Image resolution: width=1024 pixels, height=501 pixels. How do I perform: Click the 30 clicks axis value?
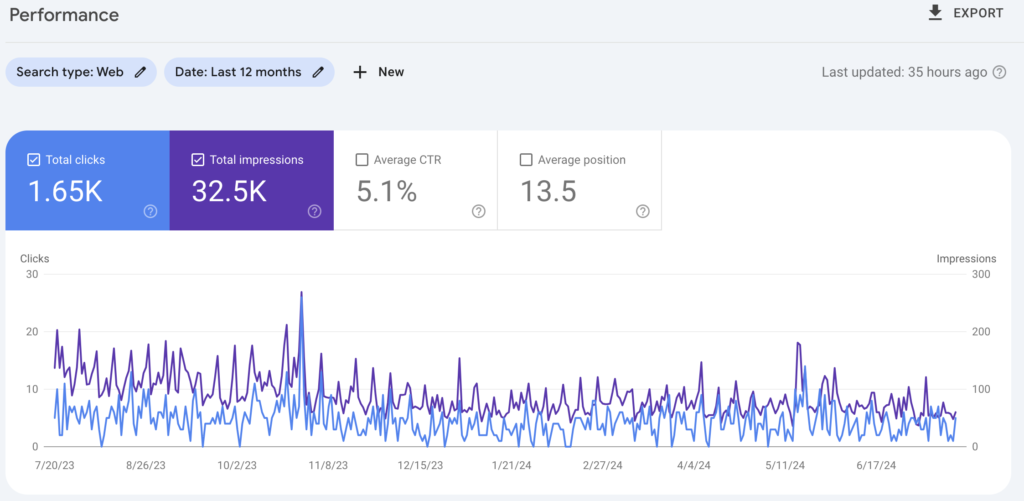[x=31, y=274]
